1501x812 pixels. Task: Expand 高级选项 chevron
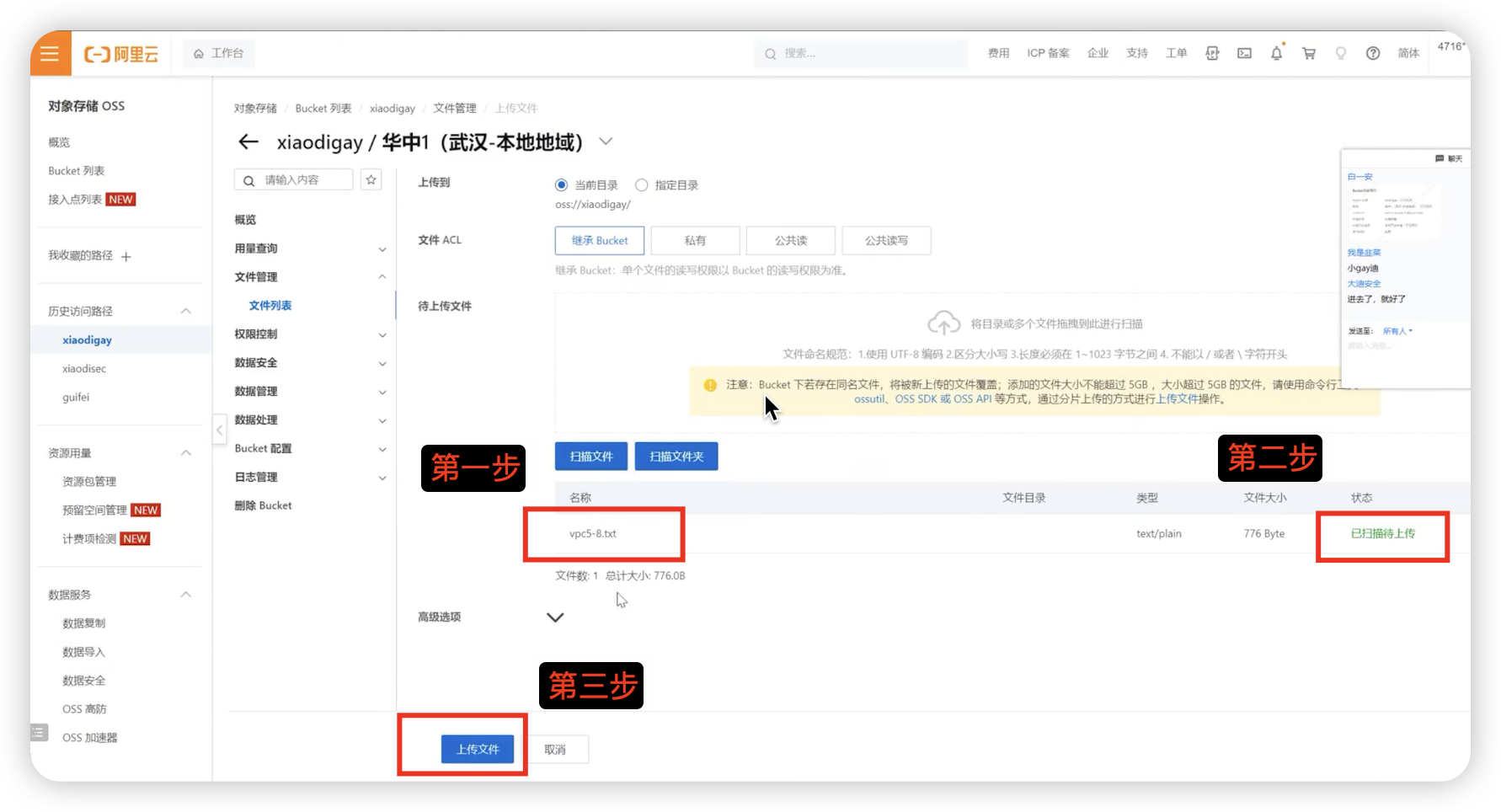click(x=555, y=617)
